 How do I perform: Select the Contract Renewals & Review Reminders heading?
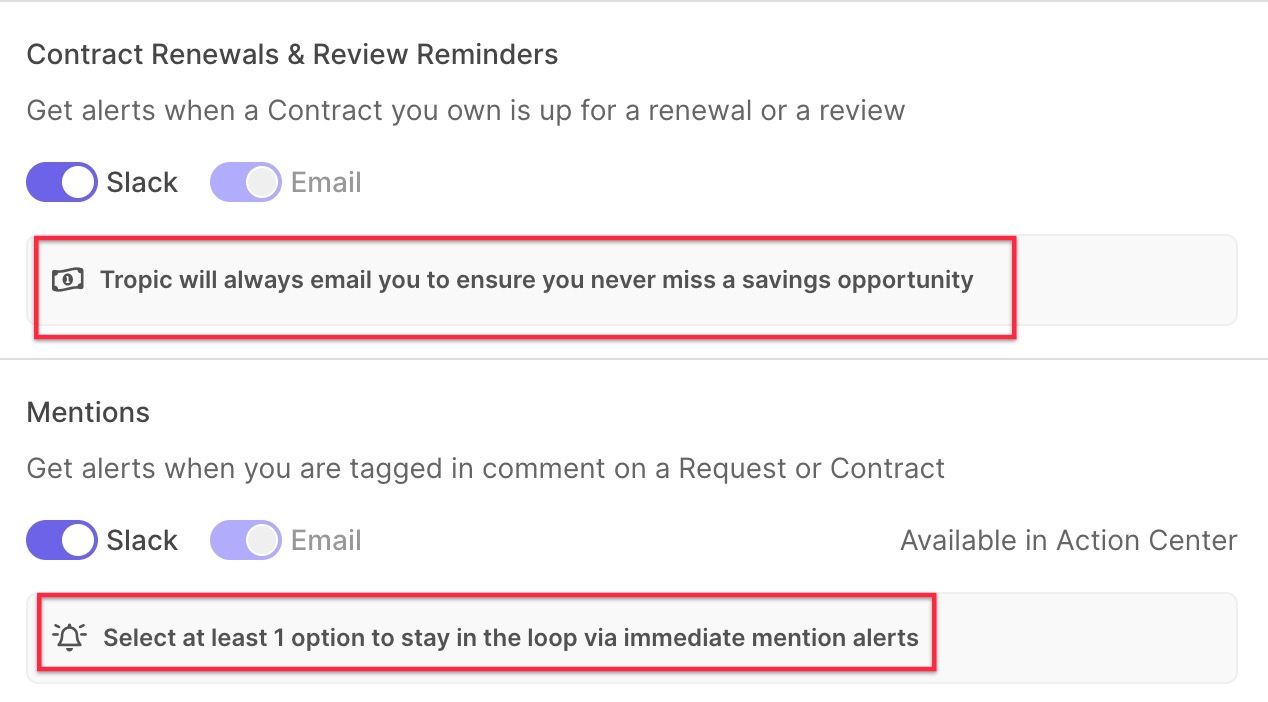[292, 54]
